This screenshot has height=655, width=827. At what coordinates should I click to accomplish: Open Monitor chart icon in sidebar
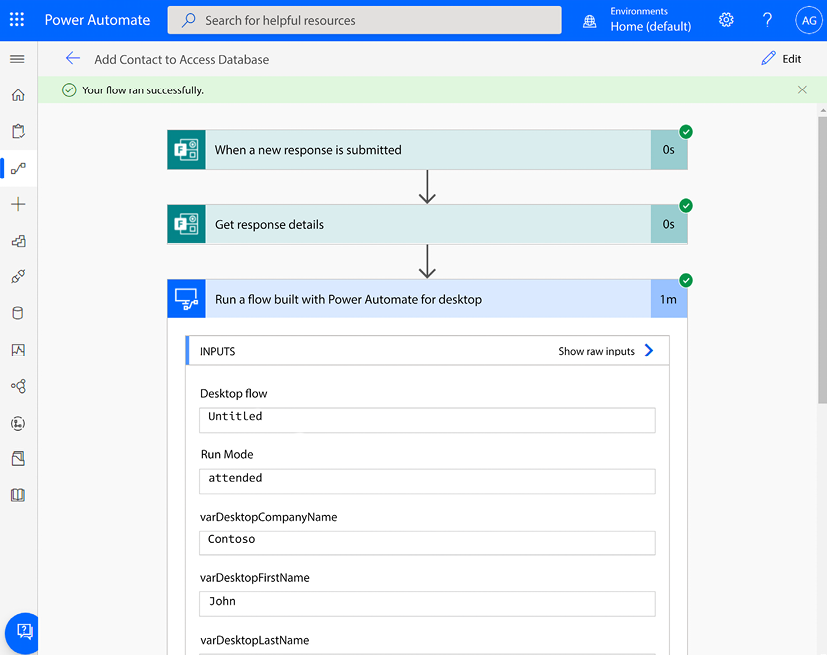click(18, 350)
